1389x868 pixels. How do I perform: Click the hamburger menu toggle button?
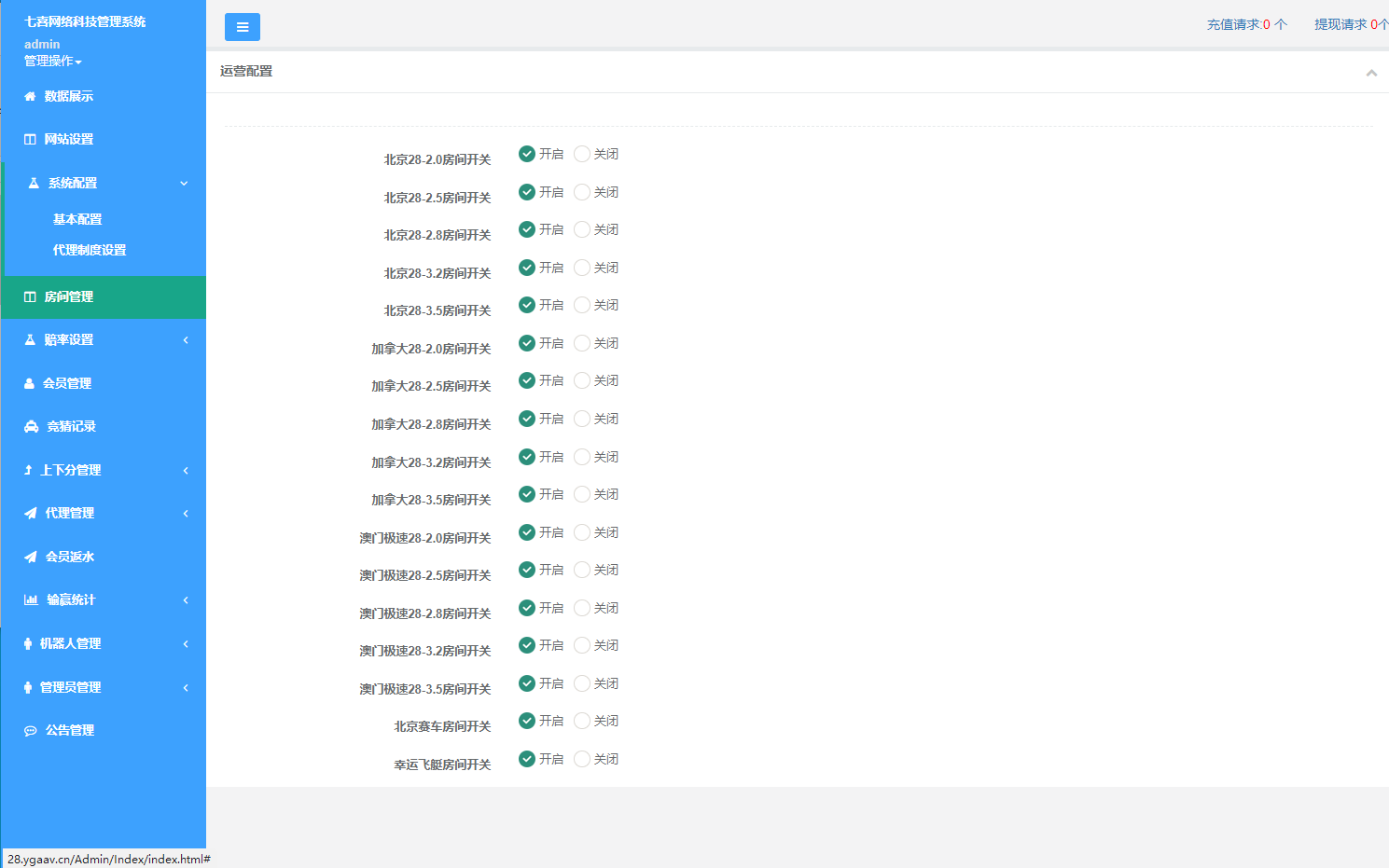coord(242,27)
